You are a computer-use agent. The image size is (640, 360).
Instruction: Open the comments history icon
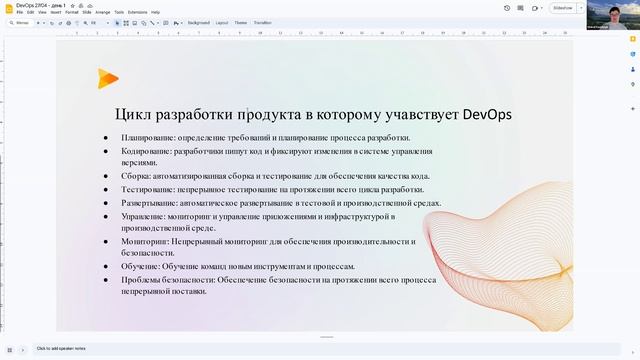[520, 8]
